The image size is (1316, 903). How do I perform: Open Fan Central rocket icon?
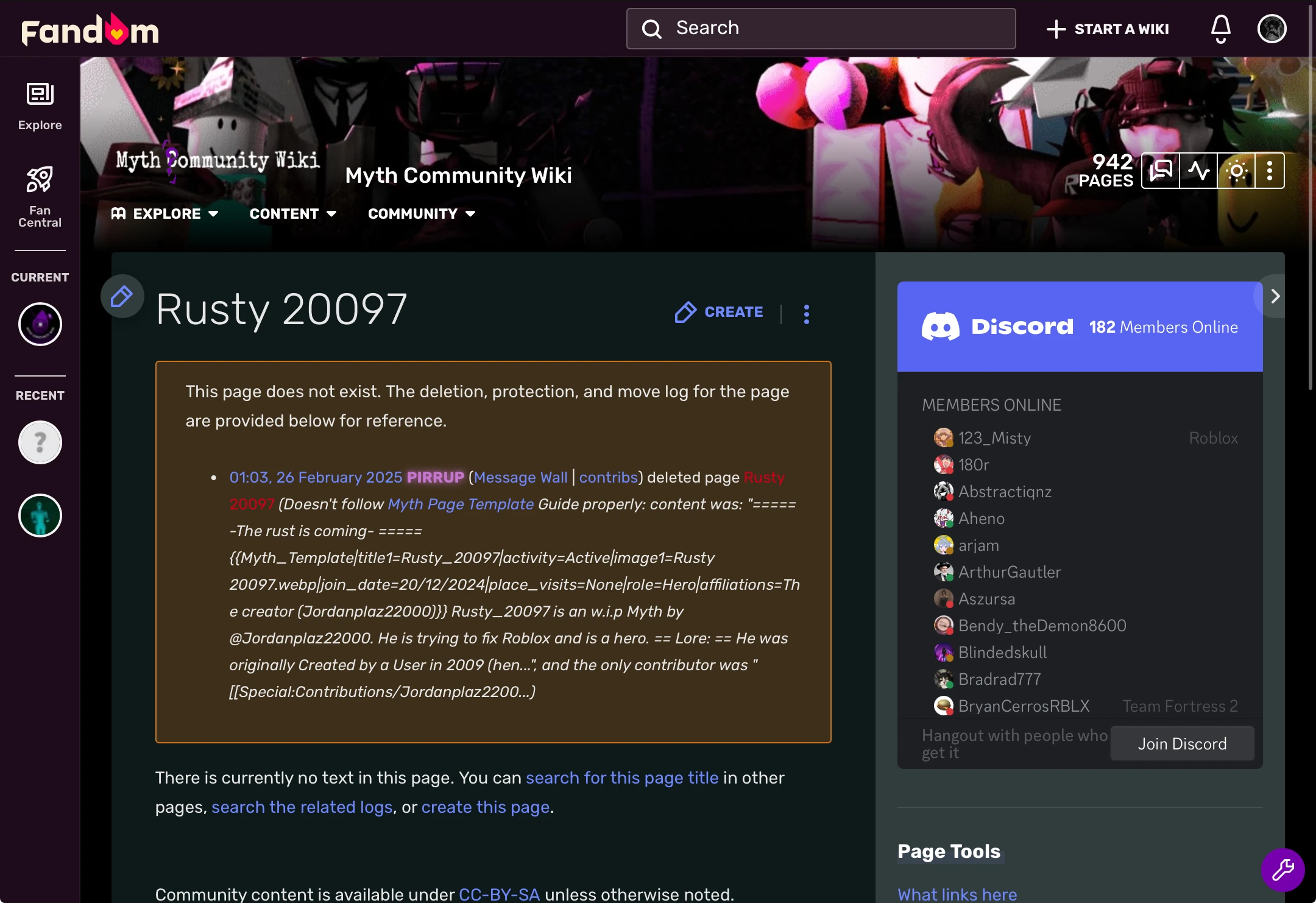[x=40, y=196]
